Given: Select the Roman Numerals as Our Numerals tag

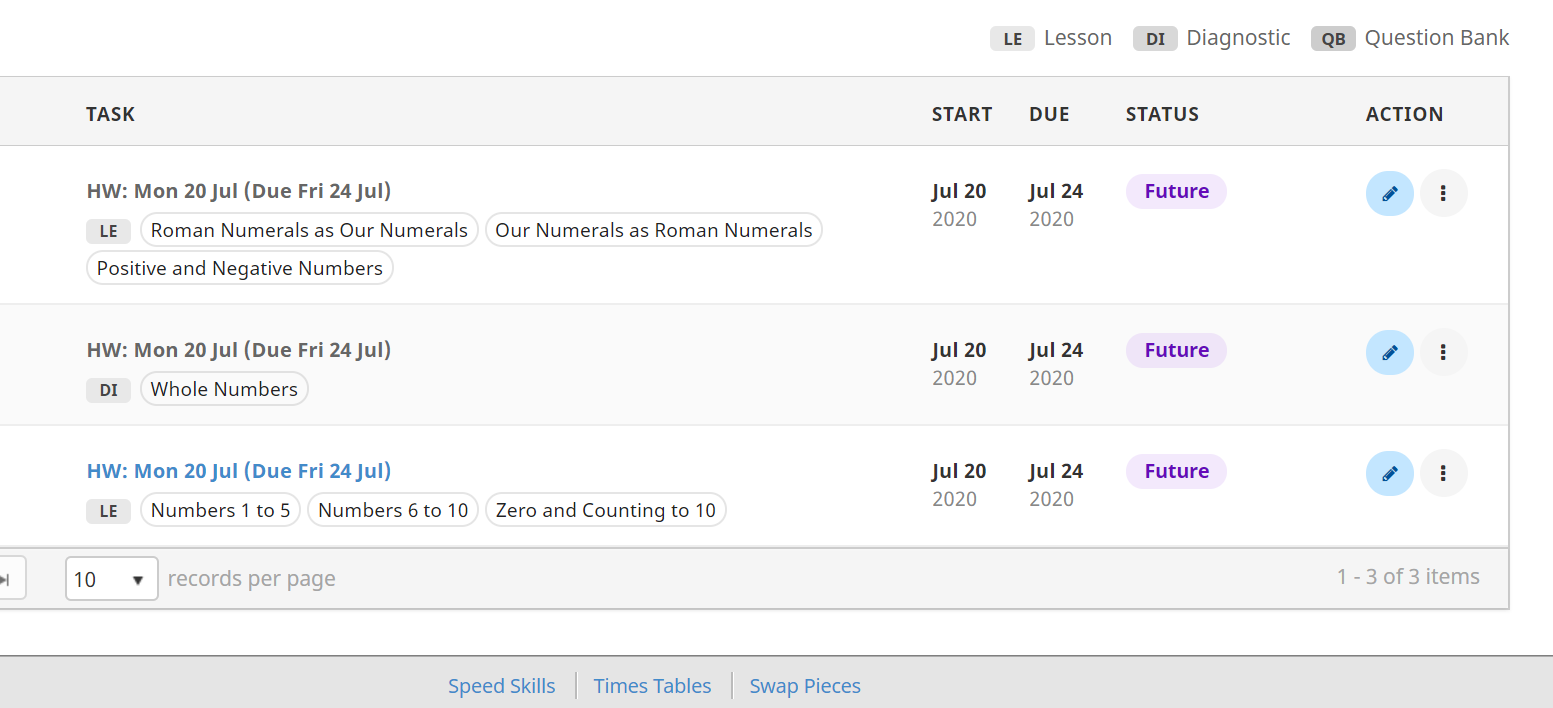Looking at the screenshot, I should (309, 231).
